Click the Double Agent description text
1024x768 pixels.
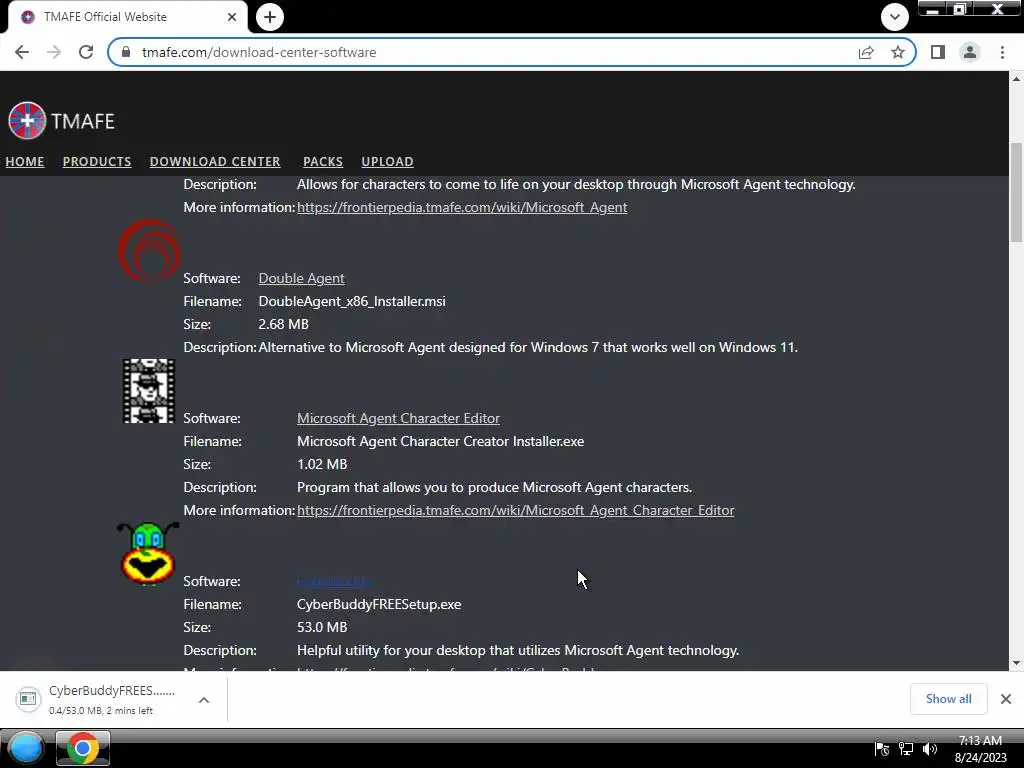click(528, 347)
